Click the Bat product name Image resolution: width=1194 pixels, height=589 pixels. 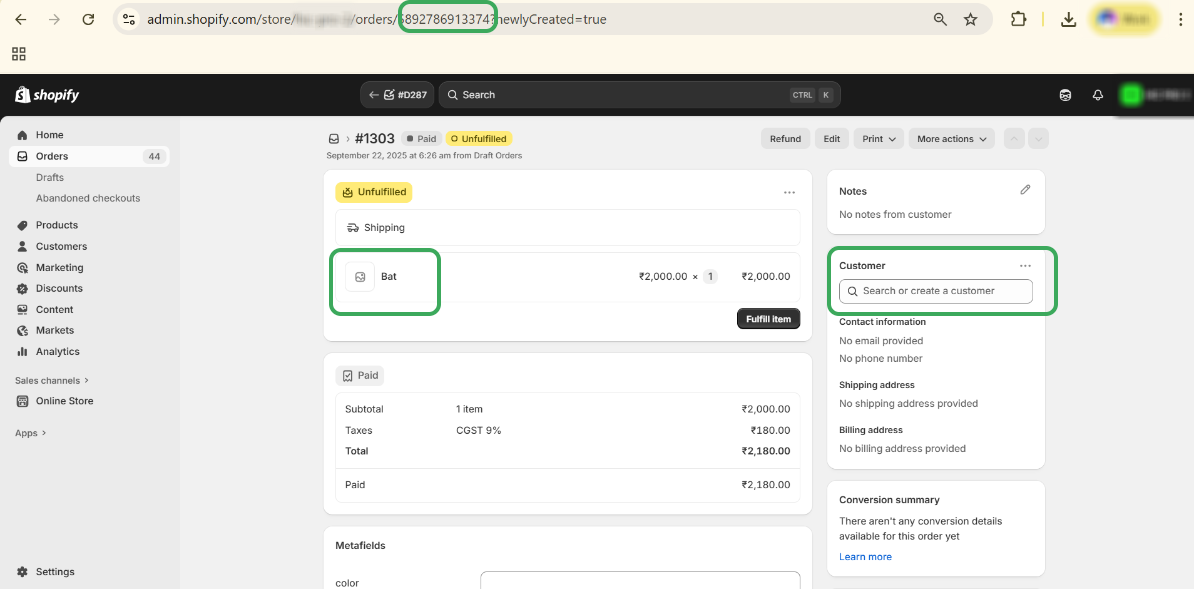pyautogui.click(x=389, y=277)
